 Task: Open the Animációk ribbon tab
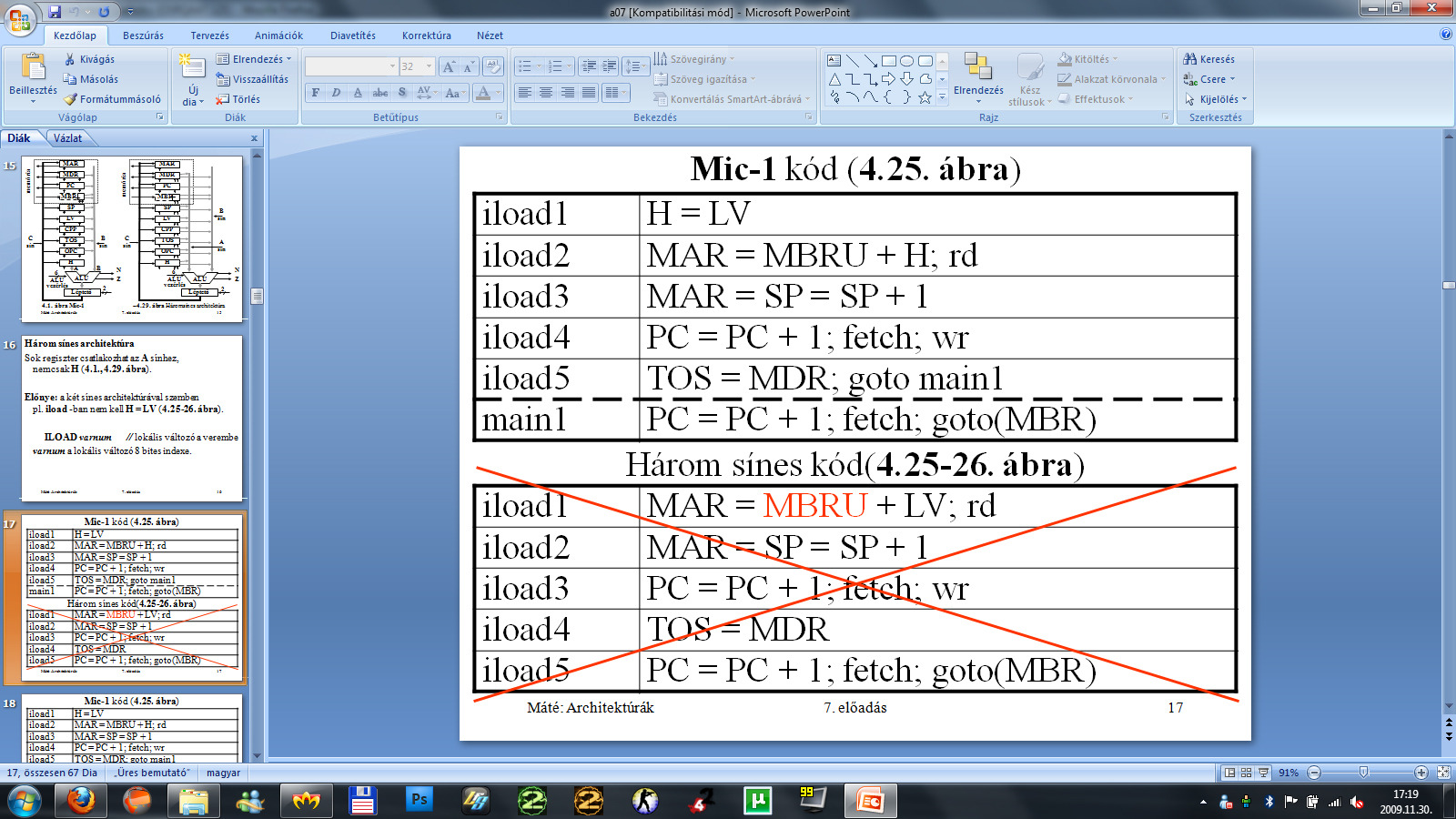(x=278, y=35)
